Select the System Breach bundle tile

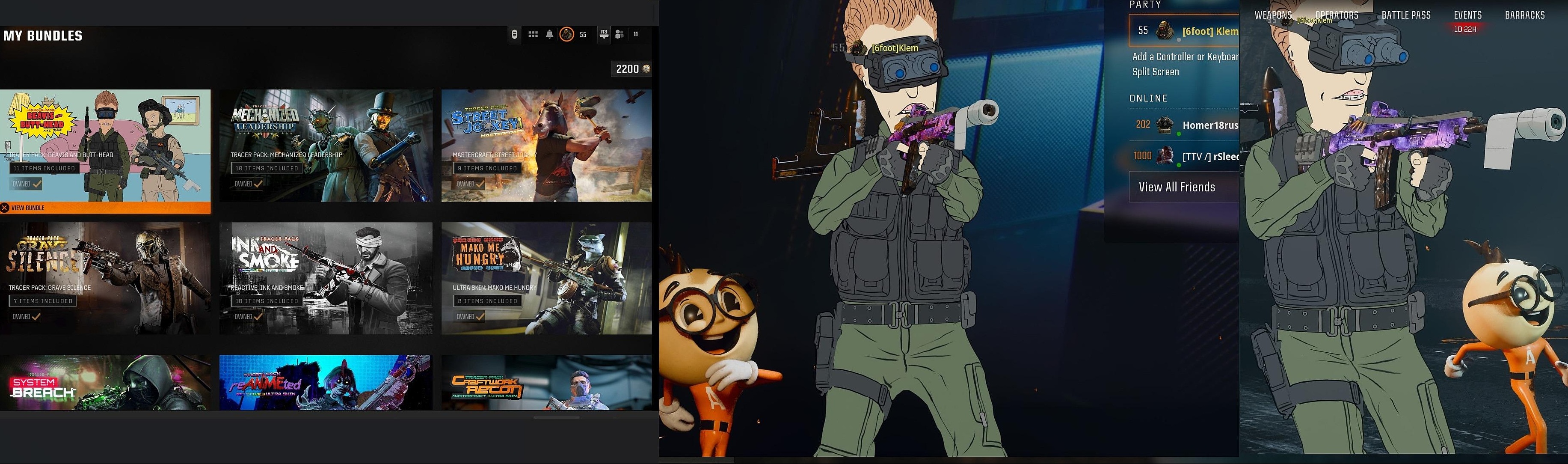point(105,382)
